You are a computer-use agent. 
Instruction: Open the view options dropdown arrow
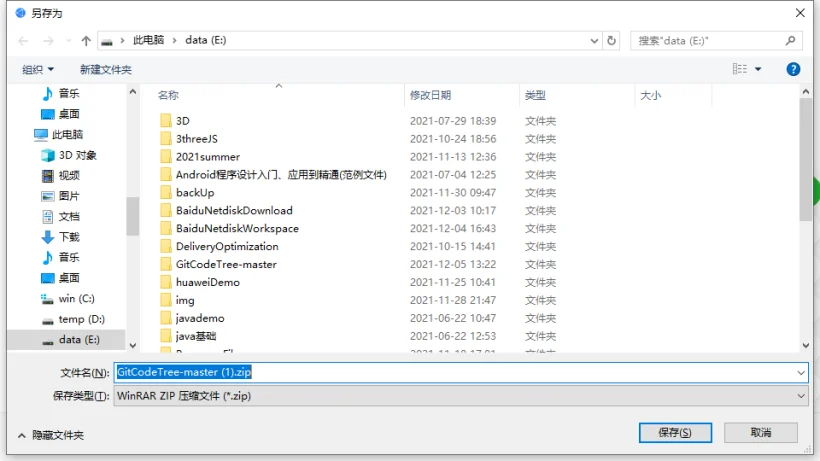coord(758,69)
